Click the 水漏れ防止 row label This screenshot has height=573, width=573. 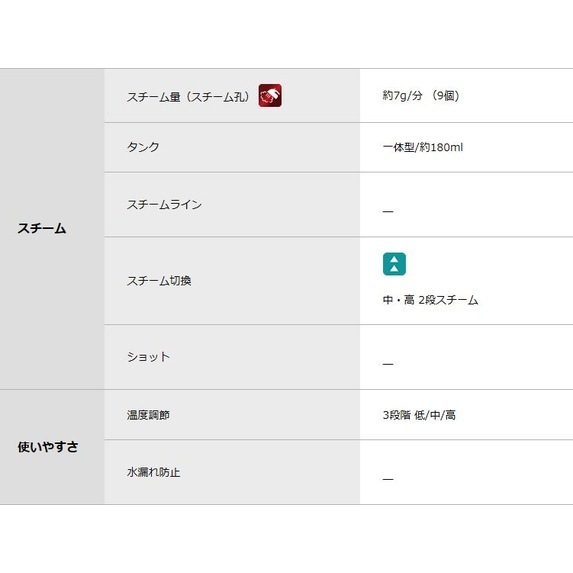[153, 472]
